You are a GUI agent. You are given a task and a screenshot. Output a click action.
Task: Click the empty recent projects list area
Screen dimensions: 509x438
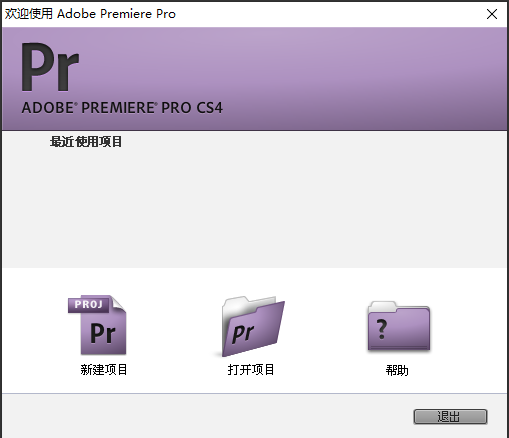click(254, 208)
